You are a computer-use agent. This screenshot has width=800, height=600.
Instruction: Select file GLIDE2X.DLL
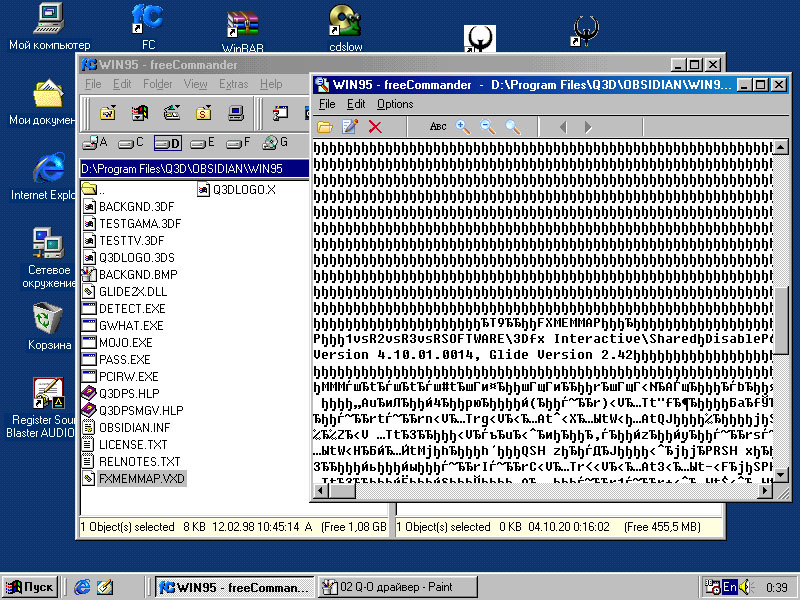point(125,291)
